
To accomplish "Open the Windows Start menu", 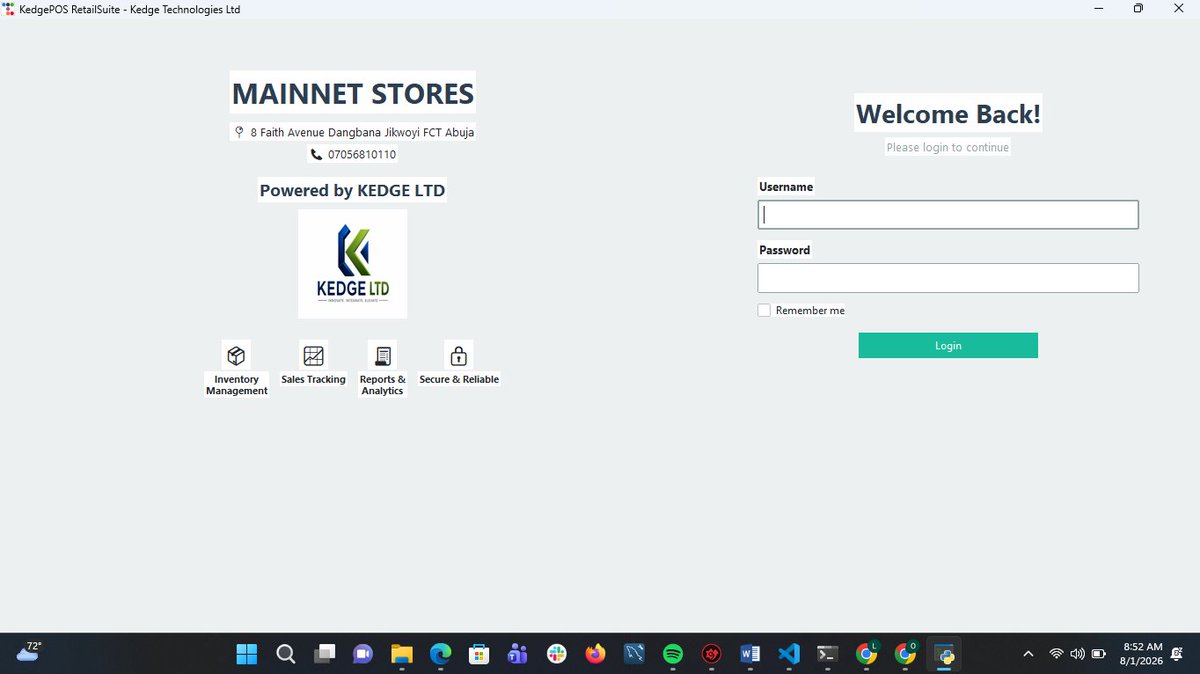I will click(x=247, y=654).
